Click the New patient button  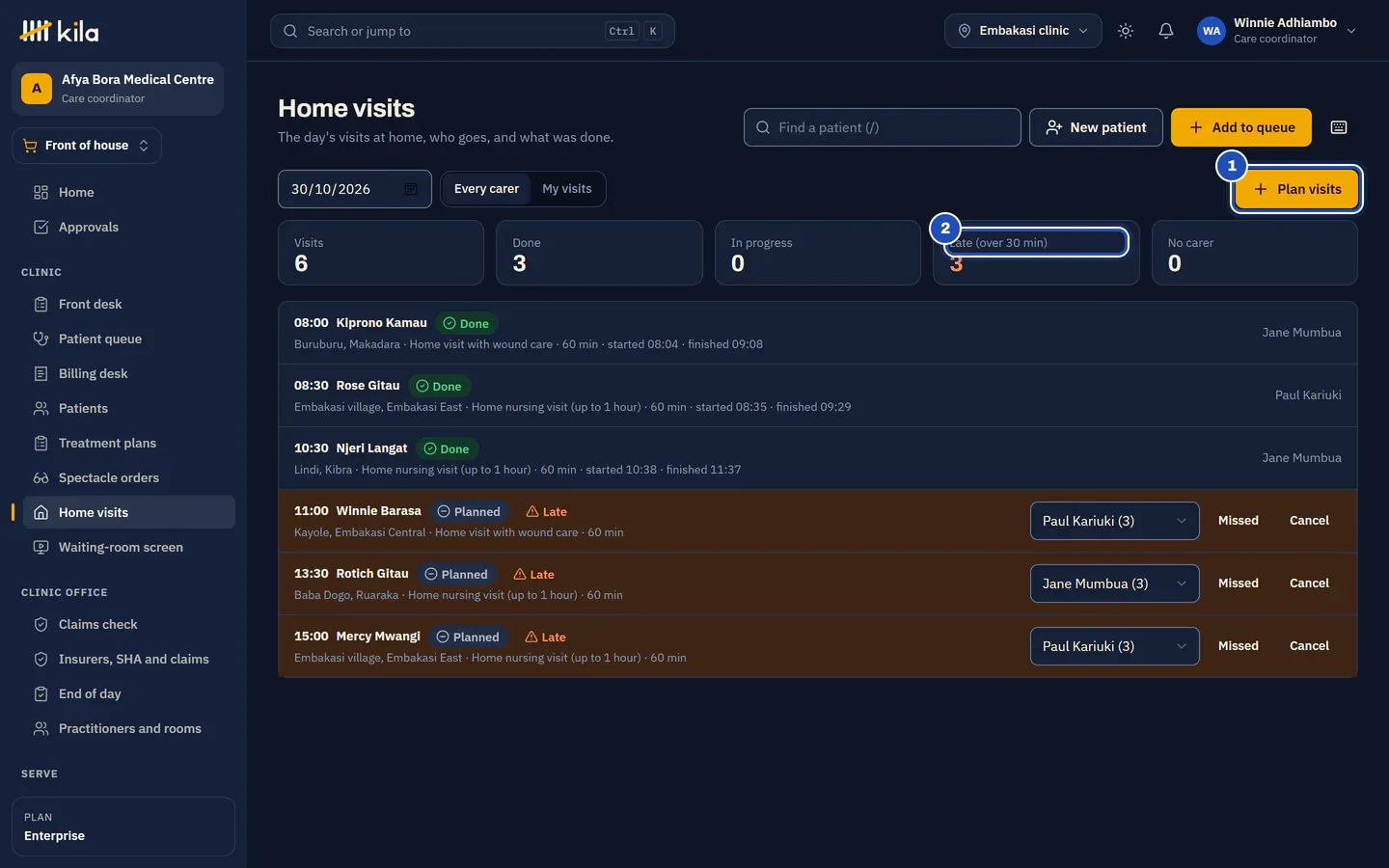[x=1096, y=127]
